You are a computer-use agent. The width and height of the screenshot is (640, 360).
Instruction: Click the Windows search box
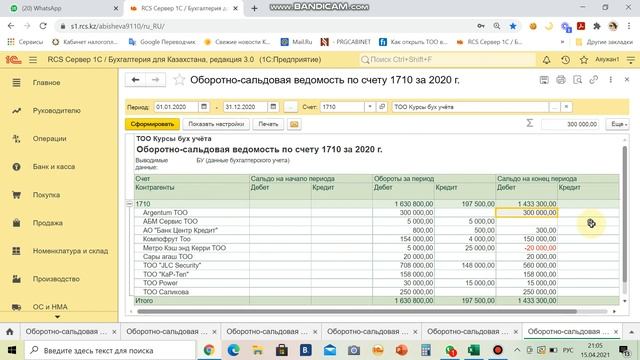tap(110, 350)
